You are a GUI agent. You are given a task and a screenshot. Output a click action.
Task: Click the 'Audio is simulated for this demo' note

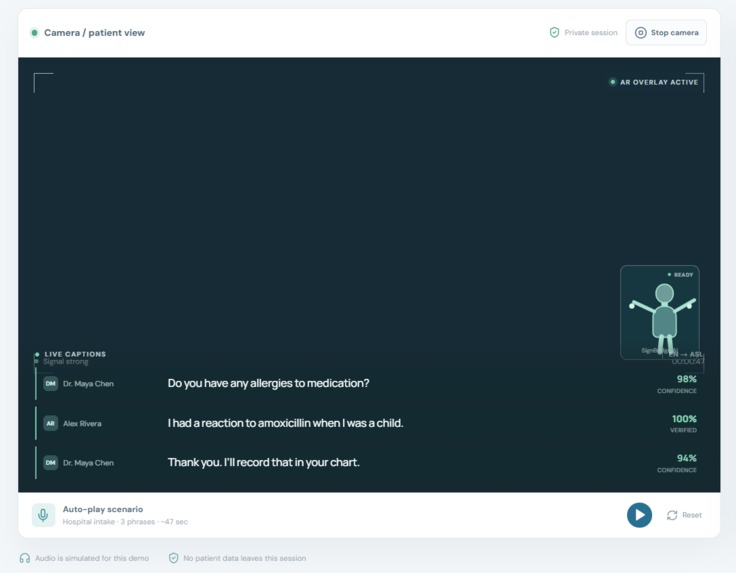[92, 558]
